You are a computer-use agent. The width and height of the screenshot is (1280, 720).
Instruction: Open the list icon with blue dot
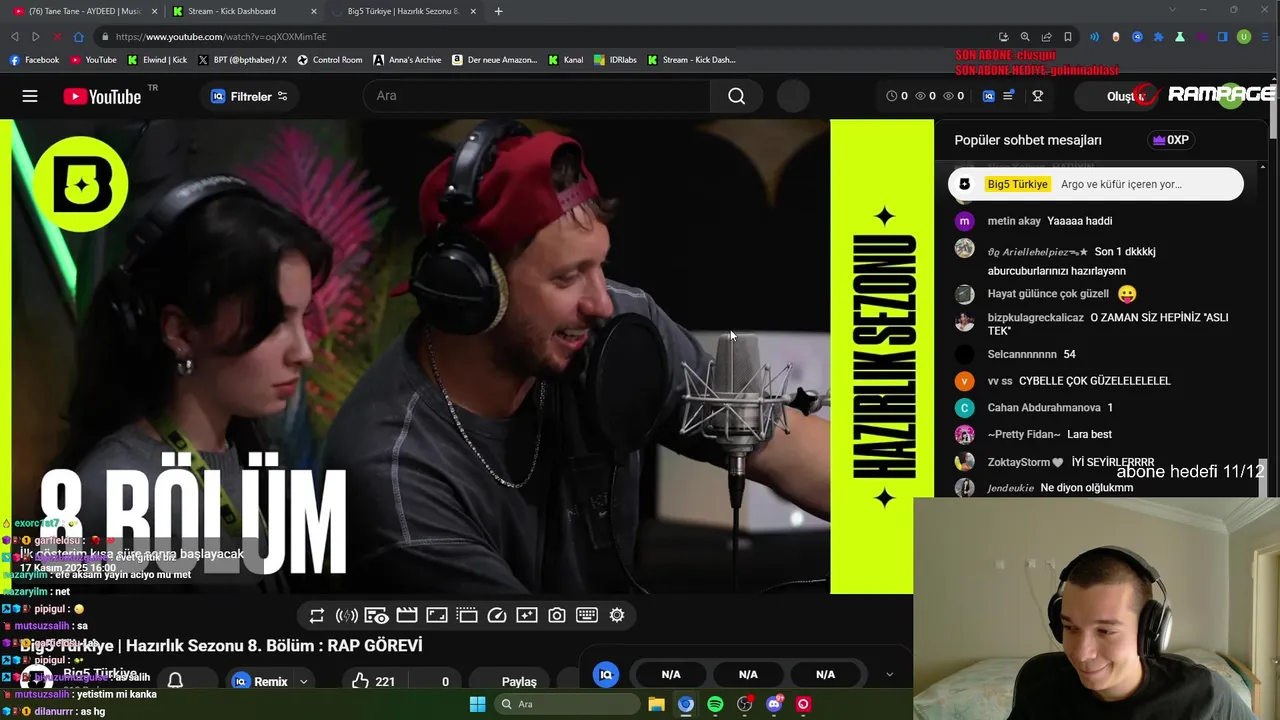pos(1009,96)
